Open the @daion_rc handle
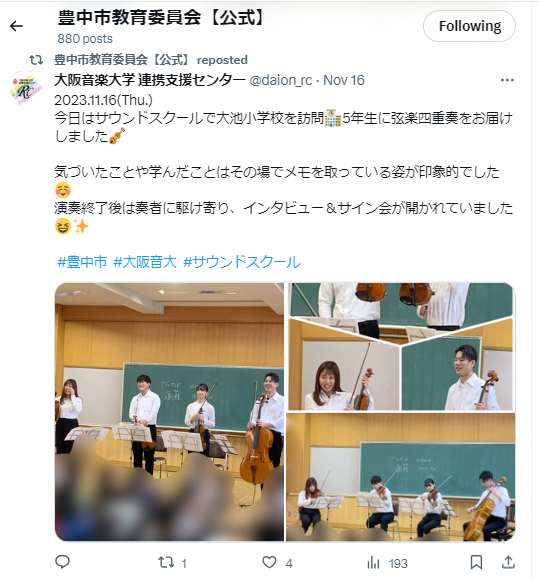The image size is (539, 579). pos(281,80)
